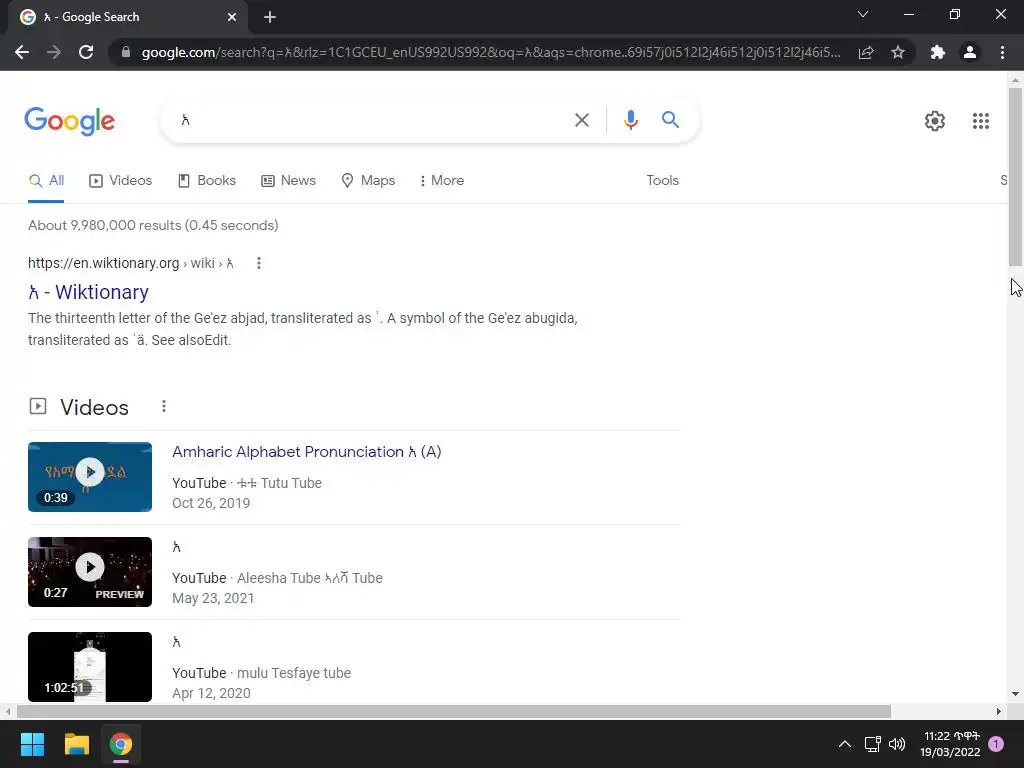Open options menu next to Wiktionary URL
This screenshot has width=1024, height=768.
259,263
